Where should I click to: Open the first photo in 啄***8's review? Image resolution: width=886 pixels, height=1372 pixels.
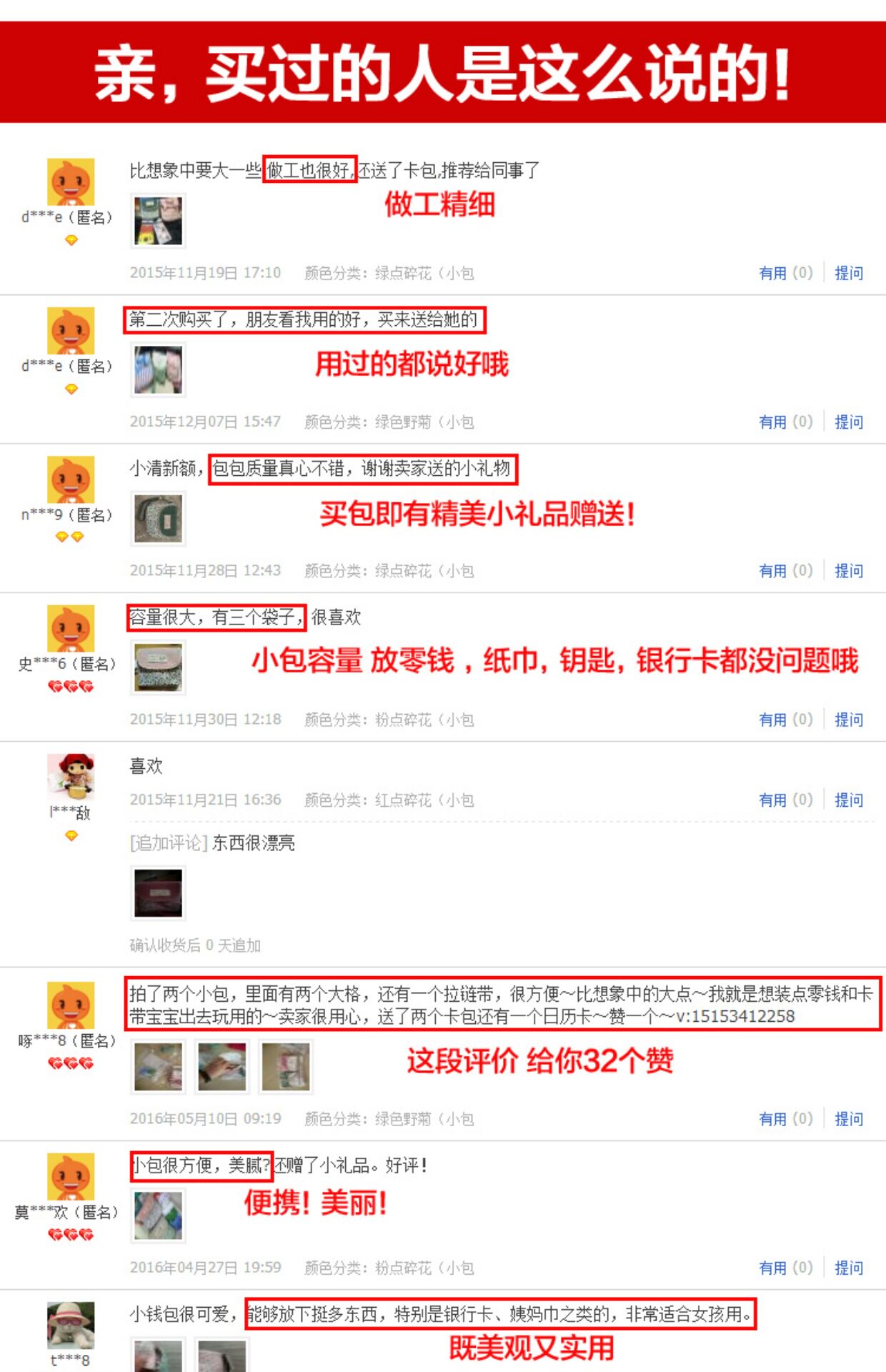pos(159,1067)
